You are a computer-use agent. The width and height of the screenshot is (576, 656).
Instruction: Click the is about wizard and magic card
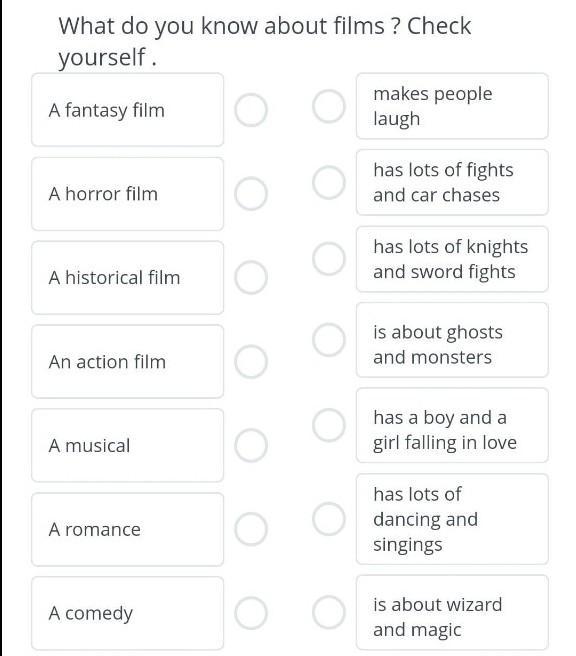coord(452,612)
